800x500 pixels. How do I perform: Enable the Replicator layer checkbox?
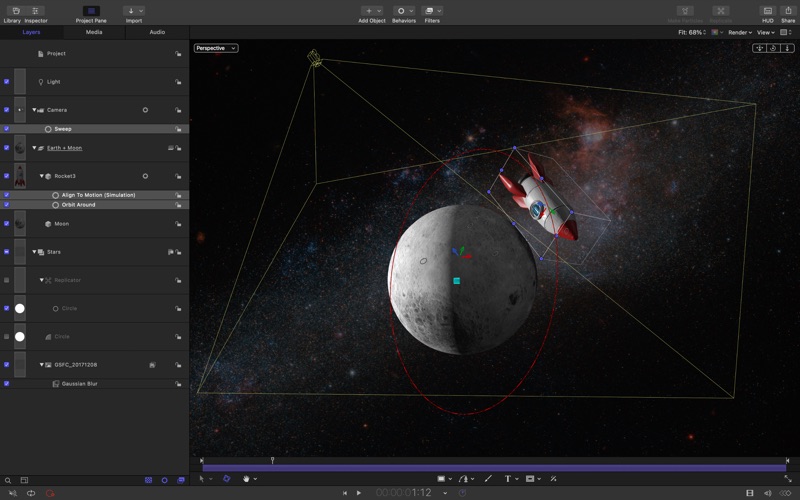(x=6, y=280)
